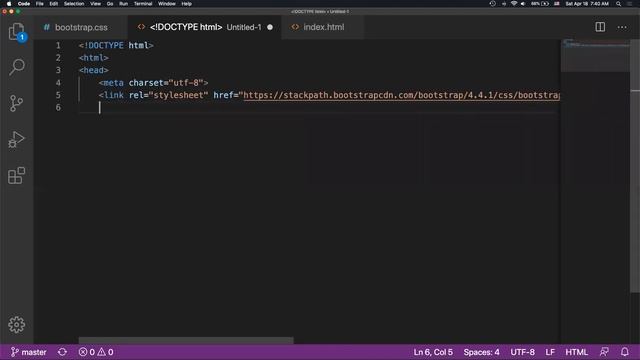Open the Terminal menu
This screenshot has width=640, height=360.
143,4
